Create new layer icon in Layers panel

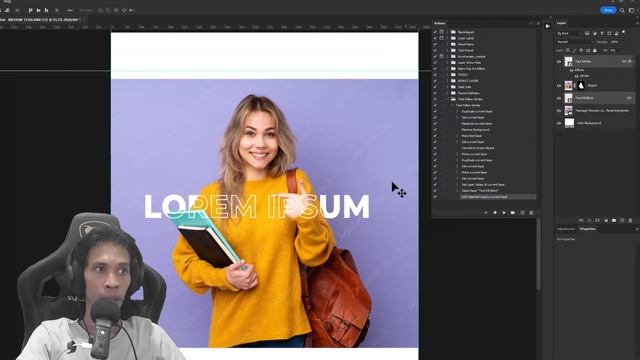(x=622, y=220)
